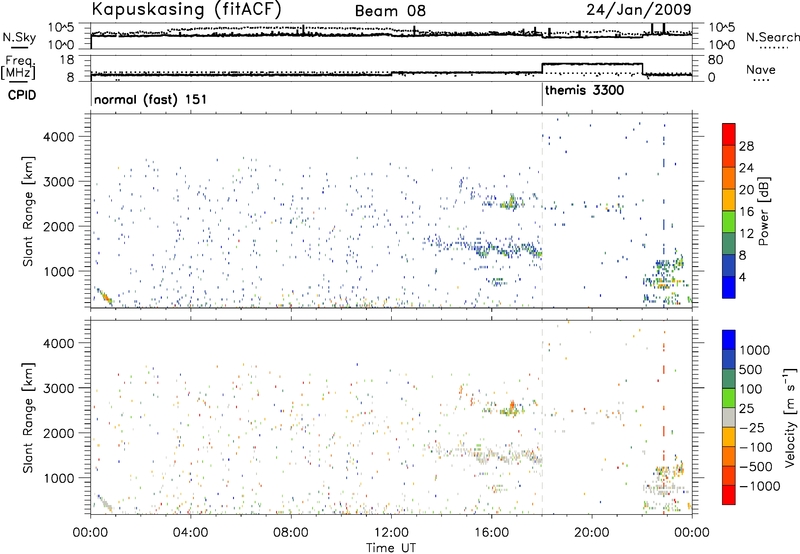Screen dimensions: 800x554
Task: Click the "28" tick on Power colorbar
Action: 746,146
